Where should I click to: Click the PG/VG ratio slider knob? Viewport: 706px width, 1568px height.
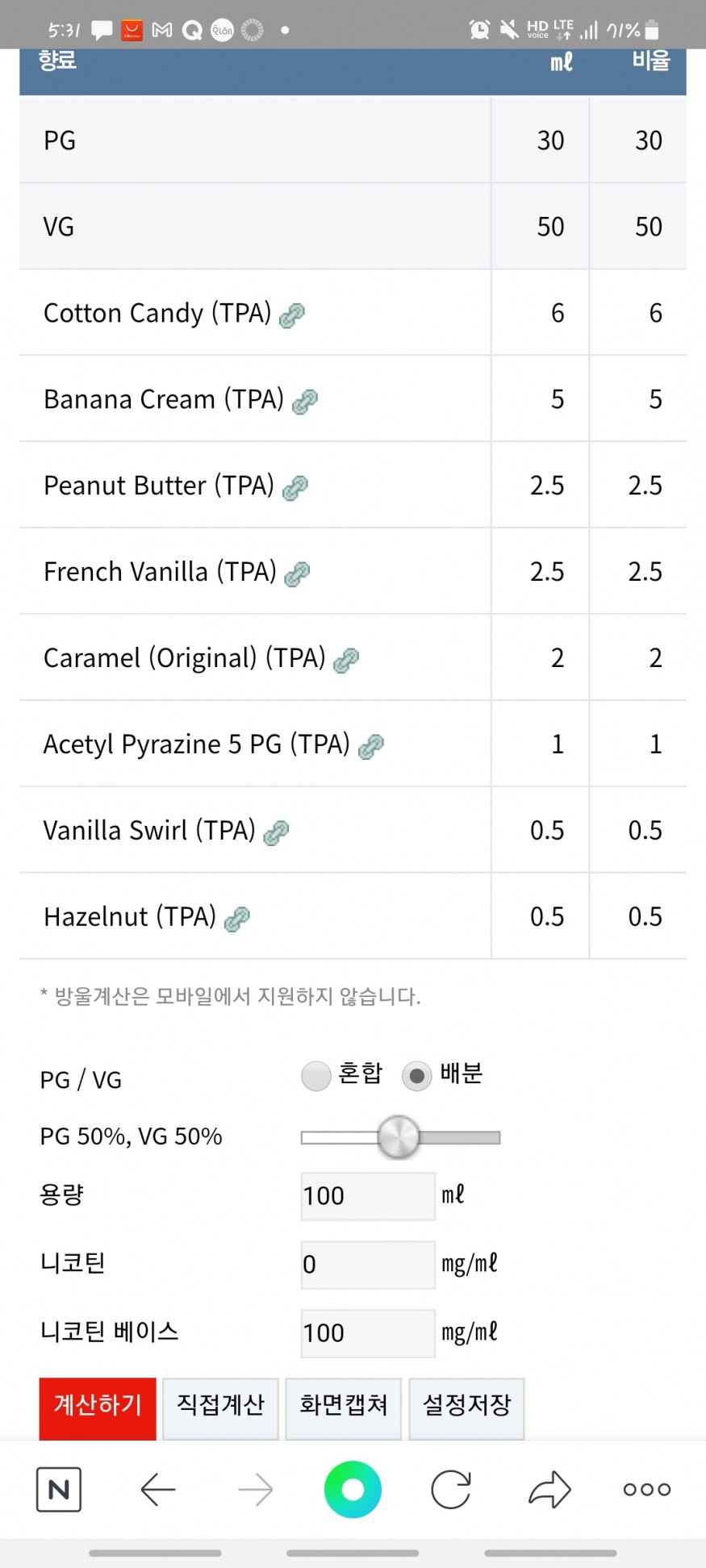coord(399,1137)
